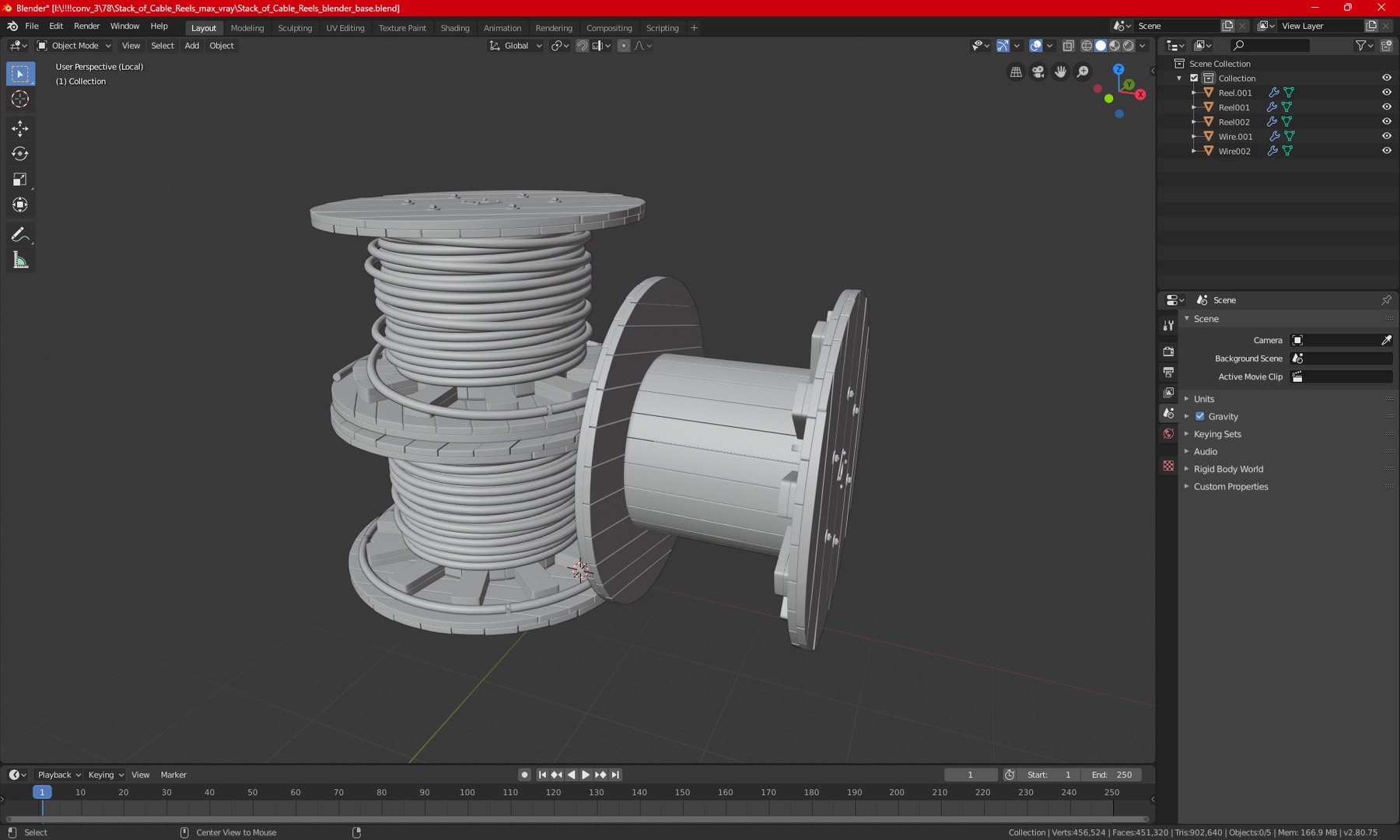Open the File menu

point(32,26)
